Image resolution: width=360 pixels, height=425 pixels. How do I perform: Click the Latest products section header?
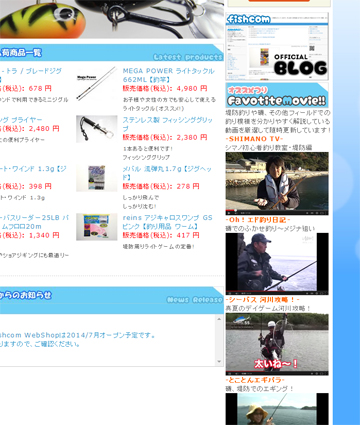click(111, 53)
